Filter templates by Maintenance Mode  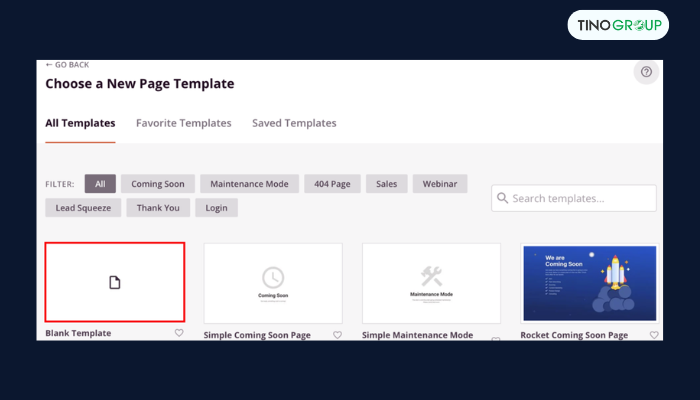pos(248,184)
